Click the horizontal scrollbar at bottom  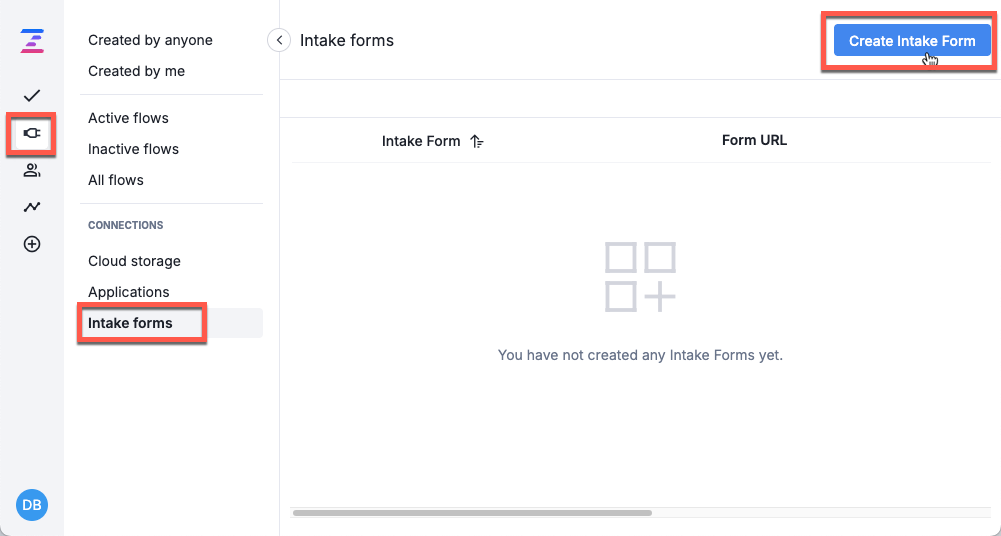[x=472, y=513]
